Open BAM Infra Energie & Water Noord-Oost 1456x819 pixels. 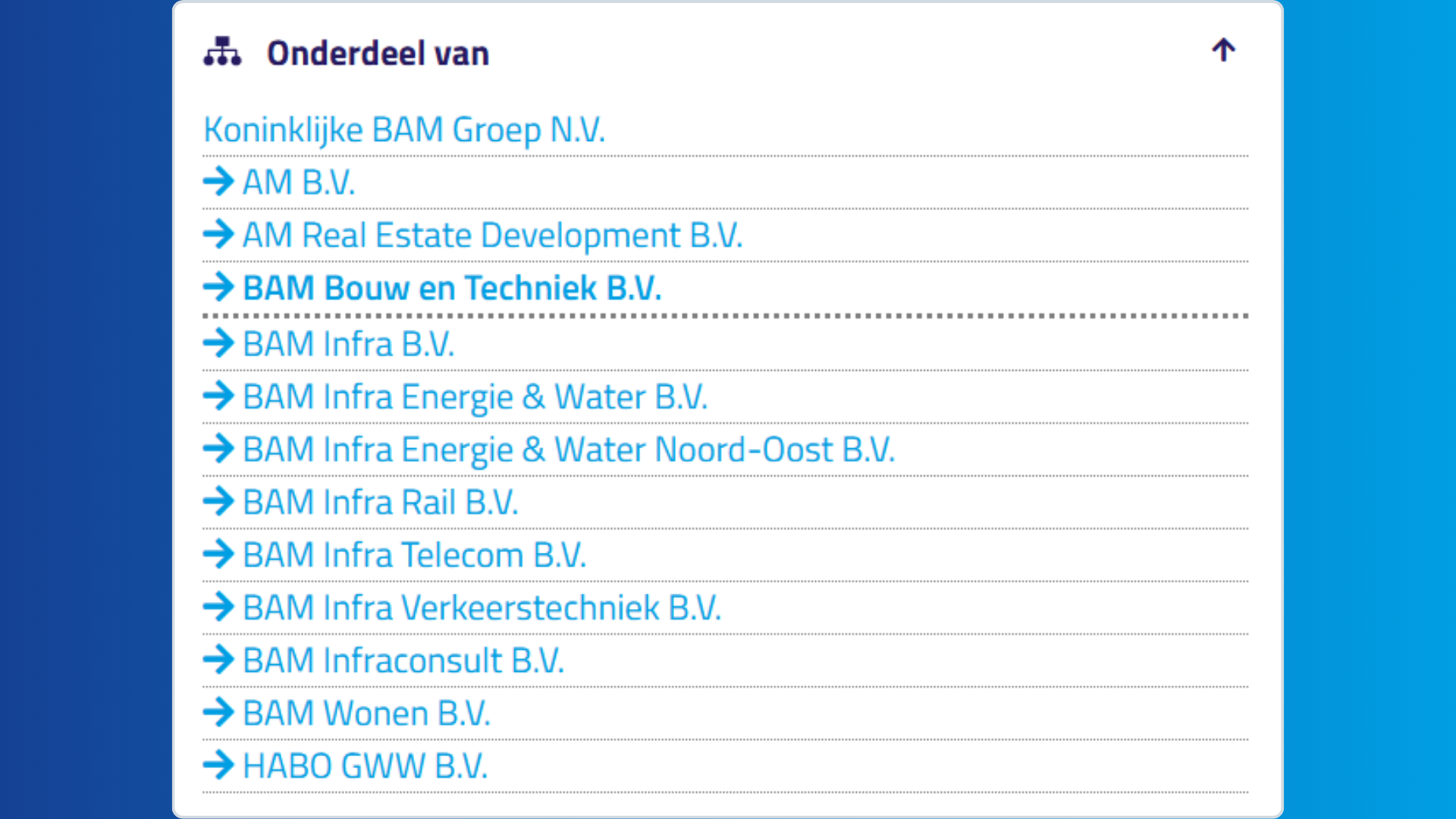tap(569, 450)
